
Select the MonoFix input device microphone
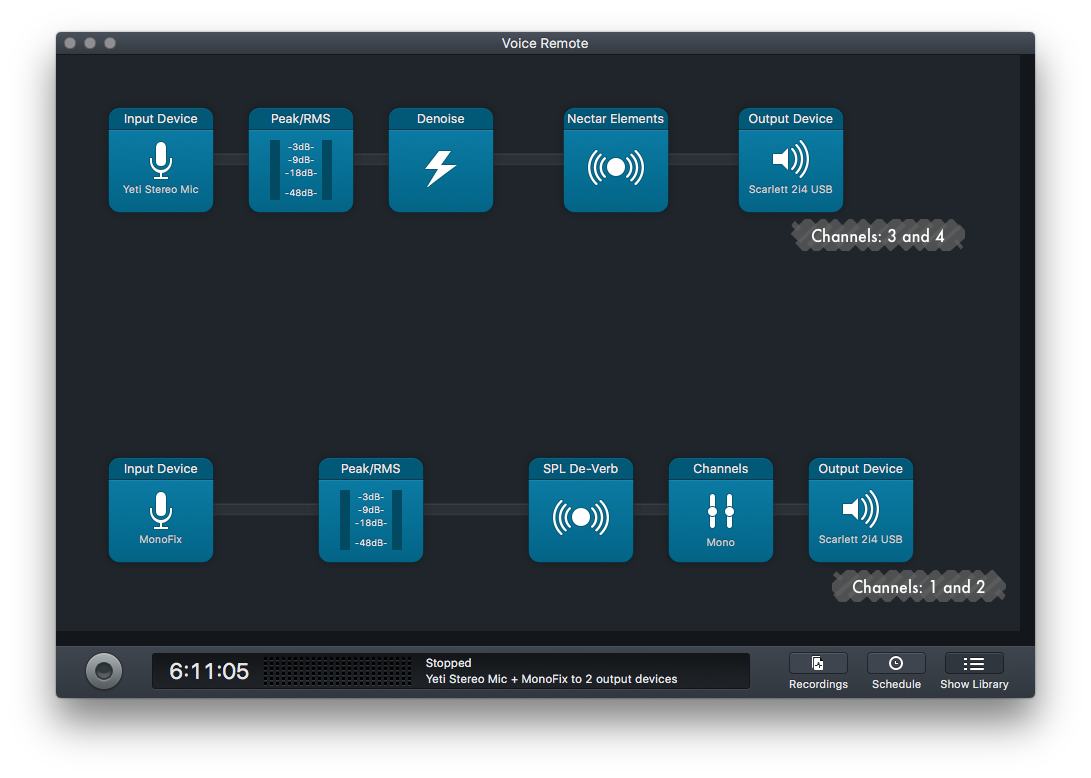pos(160,510)
